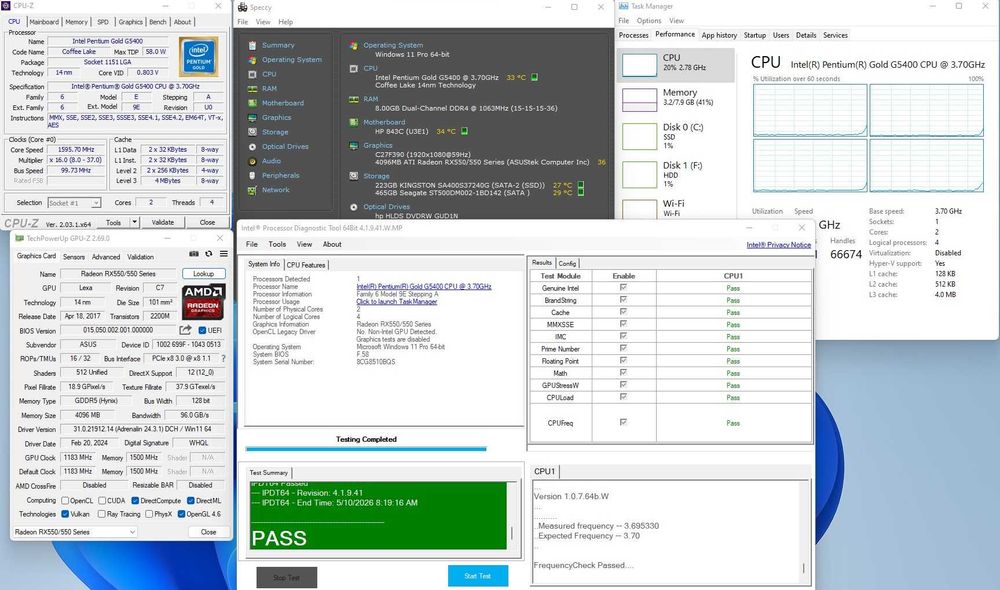This screenshot has height=590, width=1000.
Task: Open Sensors tab in GPU-Z
Action: coord(74,256)
